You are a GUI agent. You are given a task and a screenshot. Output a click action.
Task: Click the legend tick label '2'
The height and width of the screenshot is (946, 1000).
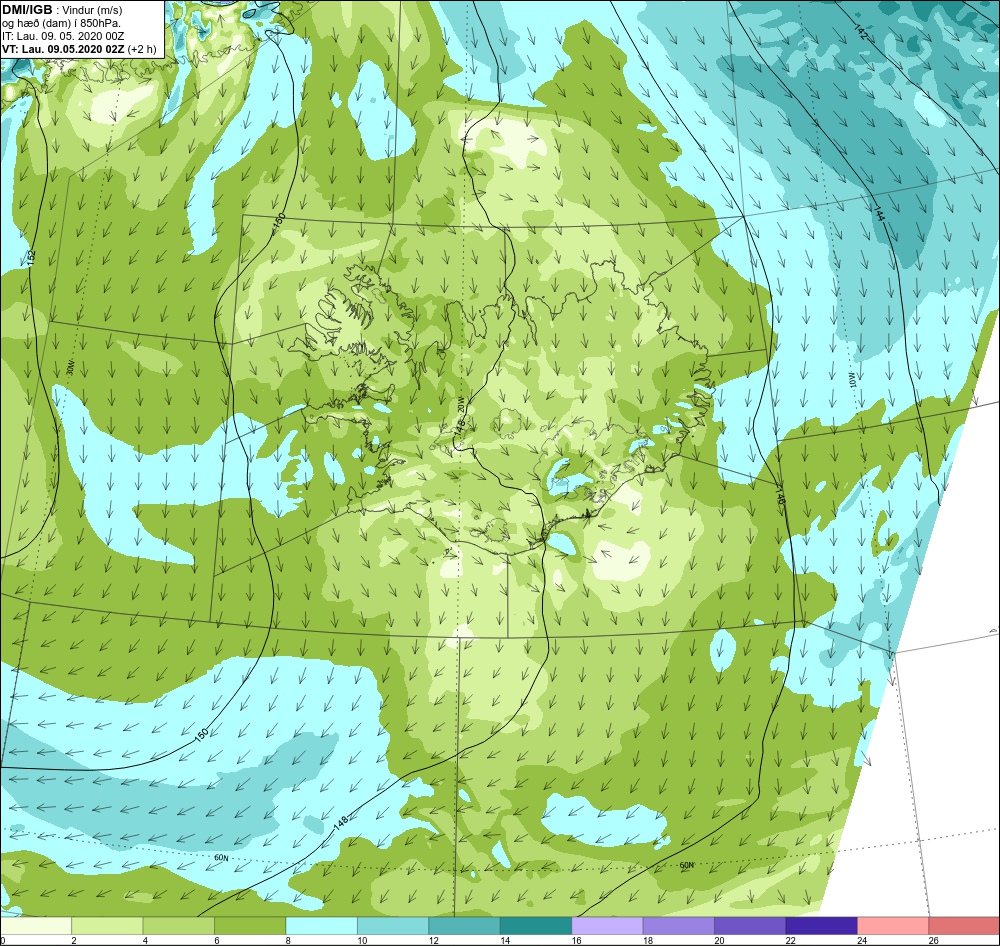tap(74, 940)
